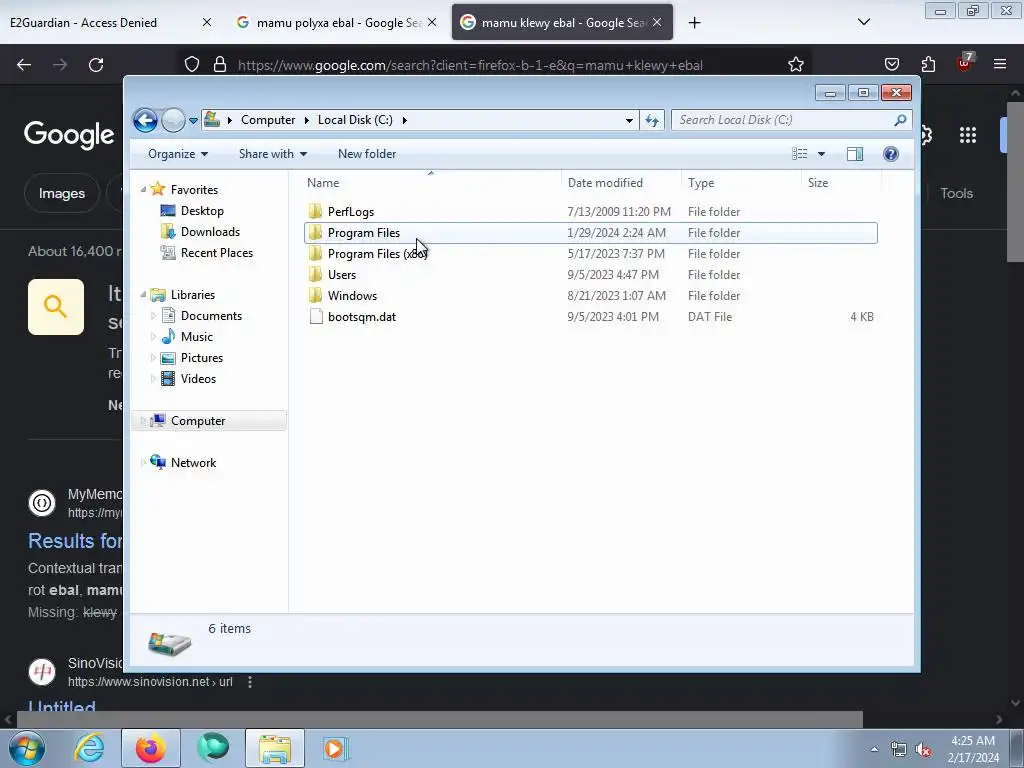This screenshot has width=1024, height=768.
Task: List all Firefox tabs via chevron
Action: pos(864,23)
